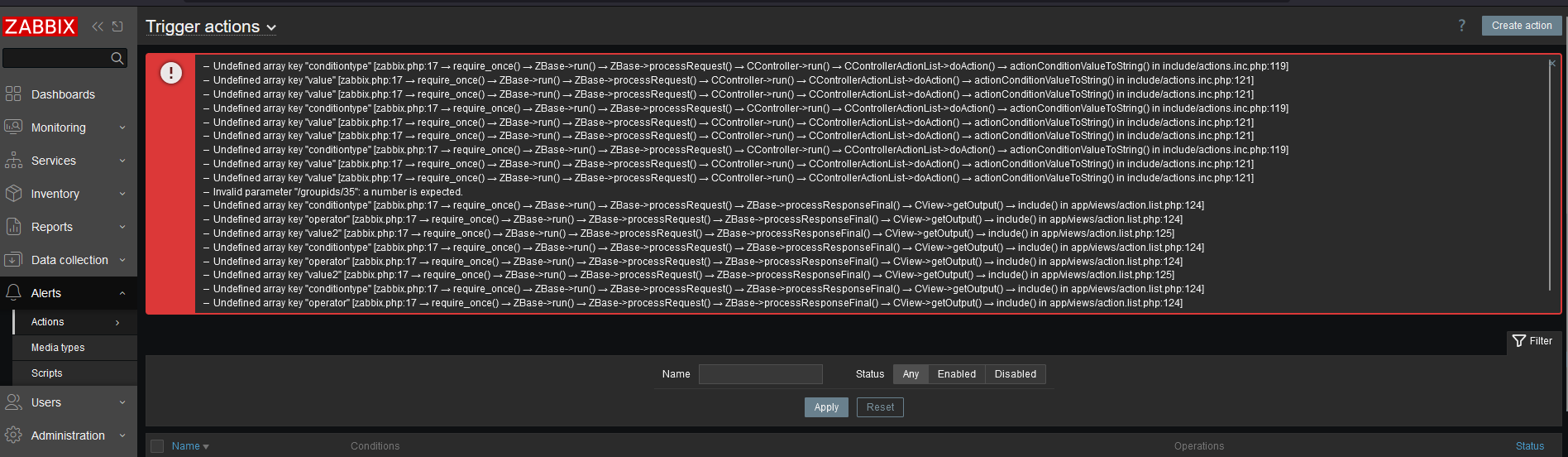Screen dimensions: 1568x457
Task: Tick the select-all checkbox in table header
Action: [x=157, y=446]
